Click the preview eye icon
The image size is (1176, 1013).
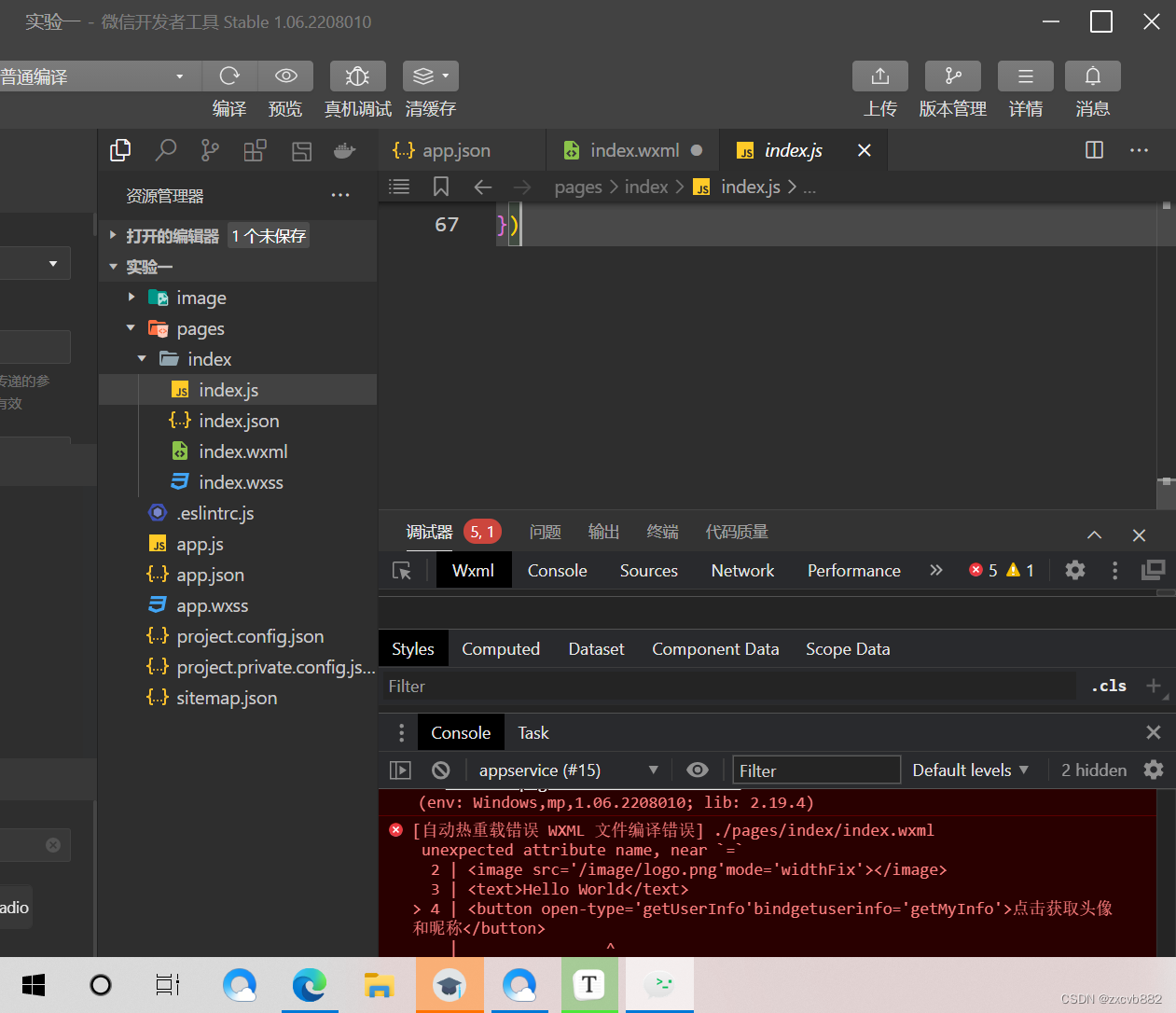(x=286, y=76)
